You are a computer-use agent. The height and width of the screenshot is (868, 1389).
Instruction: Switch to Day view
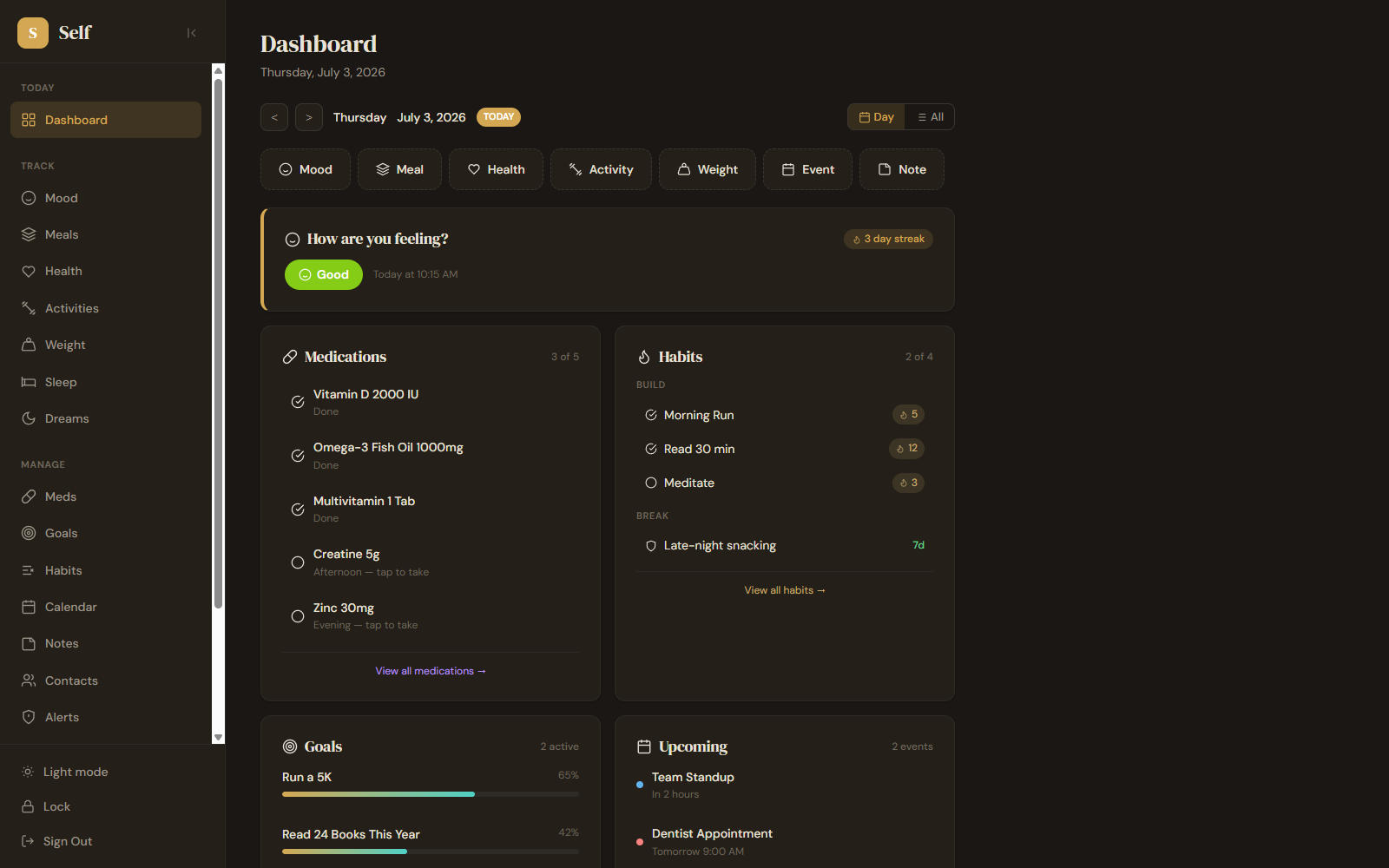click(876, 117)
